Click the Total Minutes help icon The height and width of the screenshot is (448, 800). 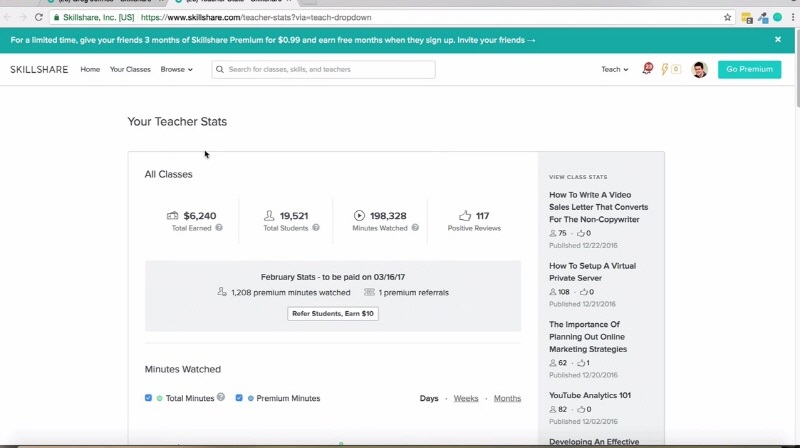221,397
